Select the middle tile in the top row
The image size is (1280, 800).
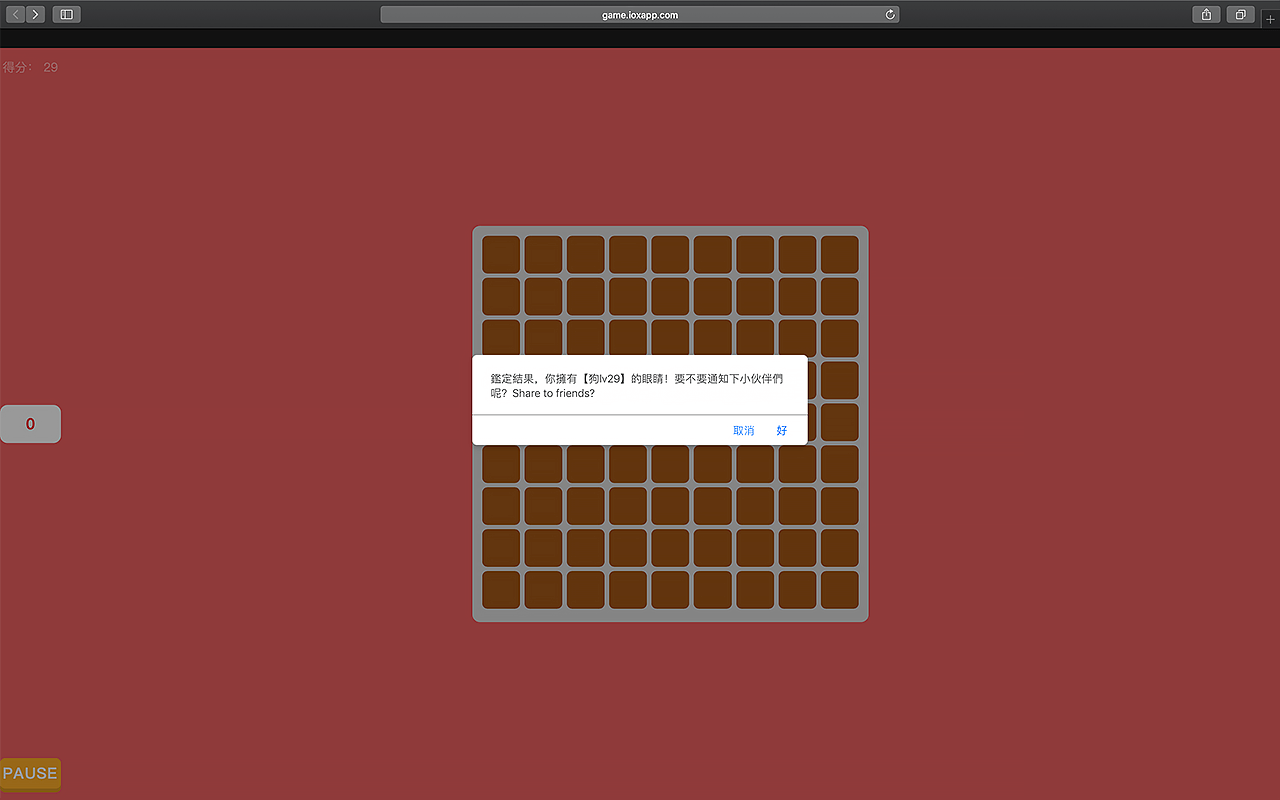(x=670, y=254)
